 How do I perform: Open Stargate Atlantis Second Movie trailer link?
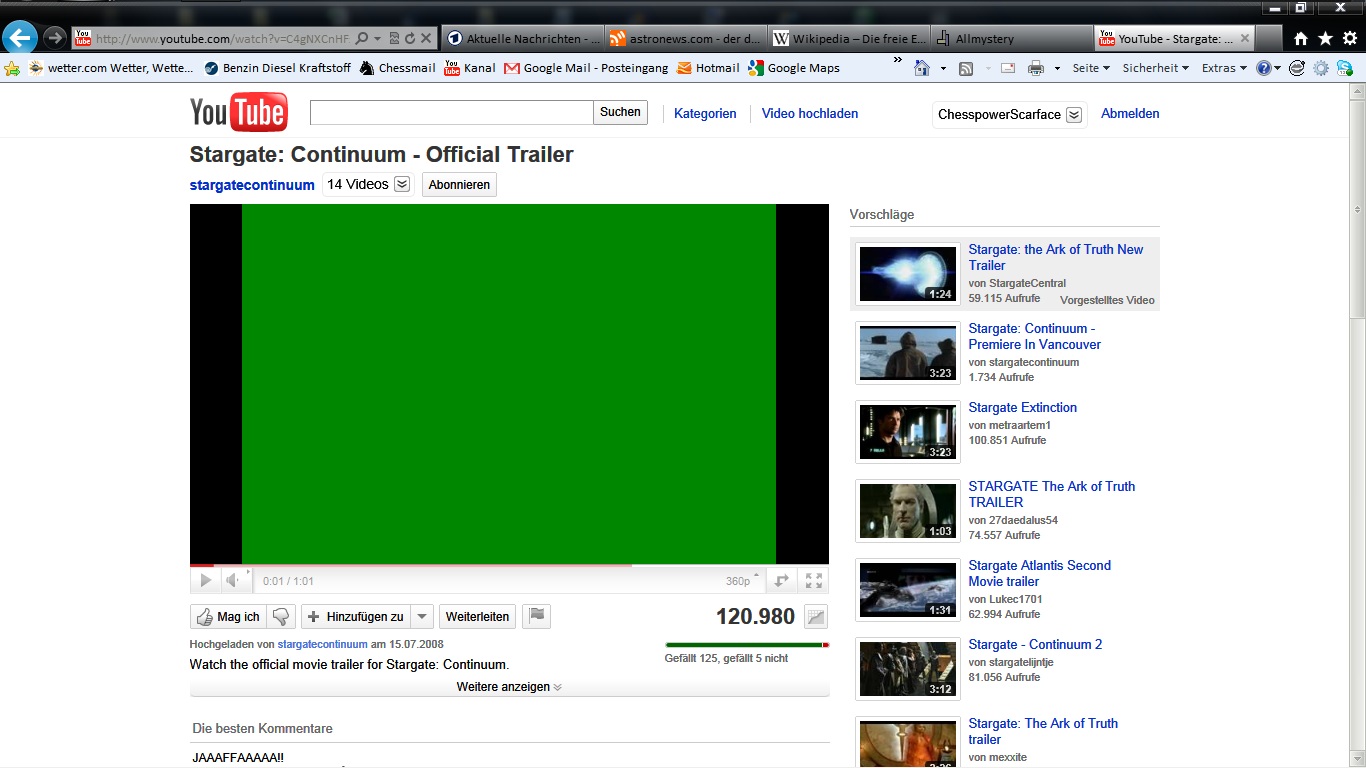point(1039,573)
